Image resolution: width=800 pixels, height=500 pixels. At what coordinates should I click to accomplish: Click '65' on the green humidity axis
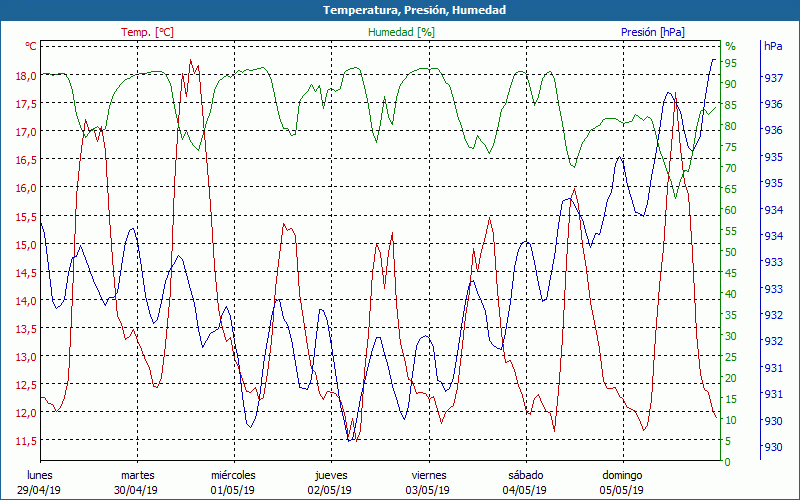[x=731, y=189]
